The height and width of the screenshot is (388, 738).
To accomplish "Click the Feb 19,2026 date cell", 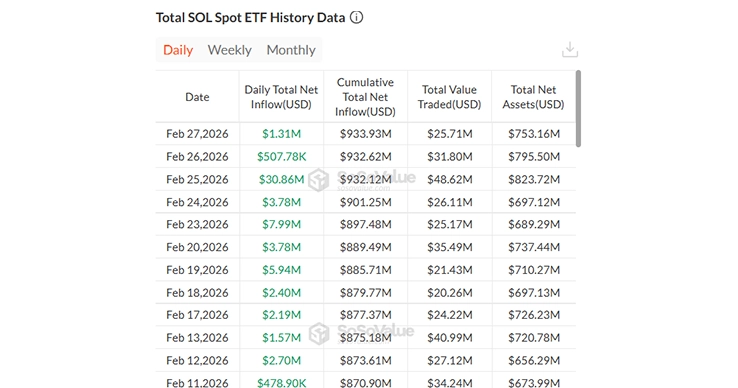I will (x=197, y=270).
